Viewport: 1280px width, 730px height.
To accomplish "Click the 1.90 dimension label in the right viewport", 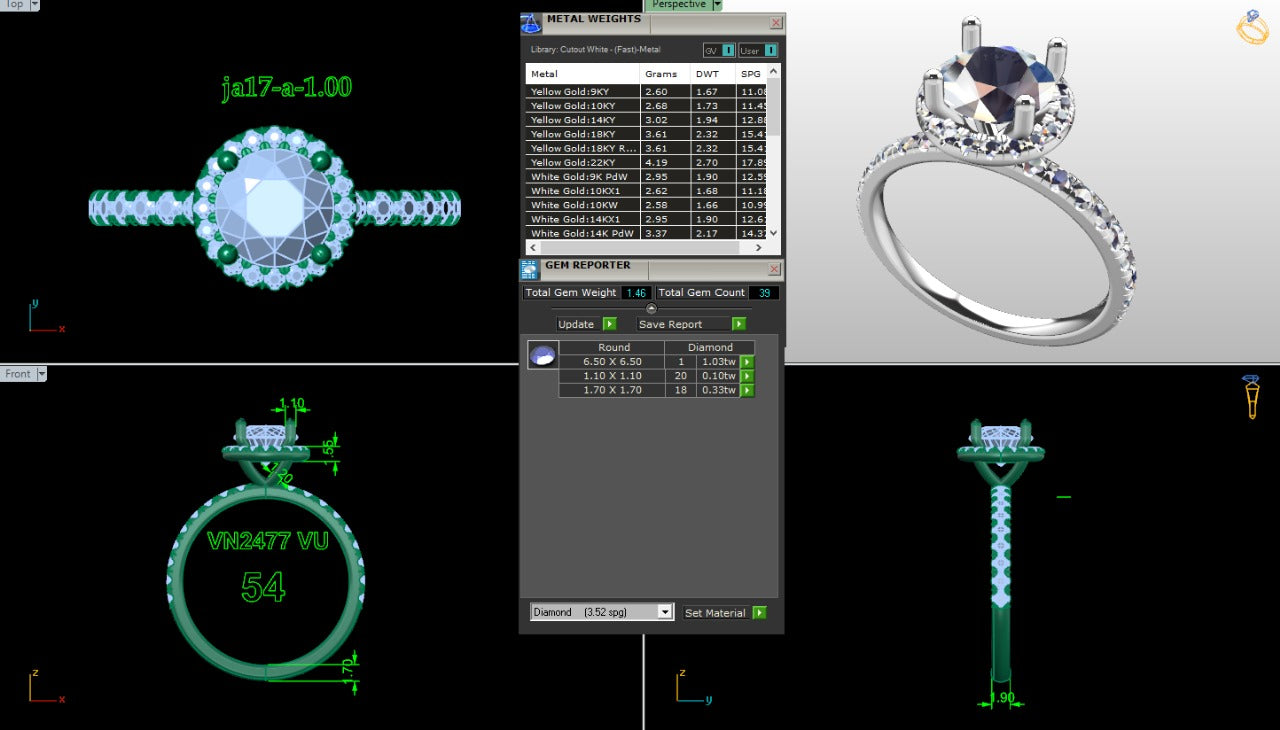I will point(1001,697).
